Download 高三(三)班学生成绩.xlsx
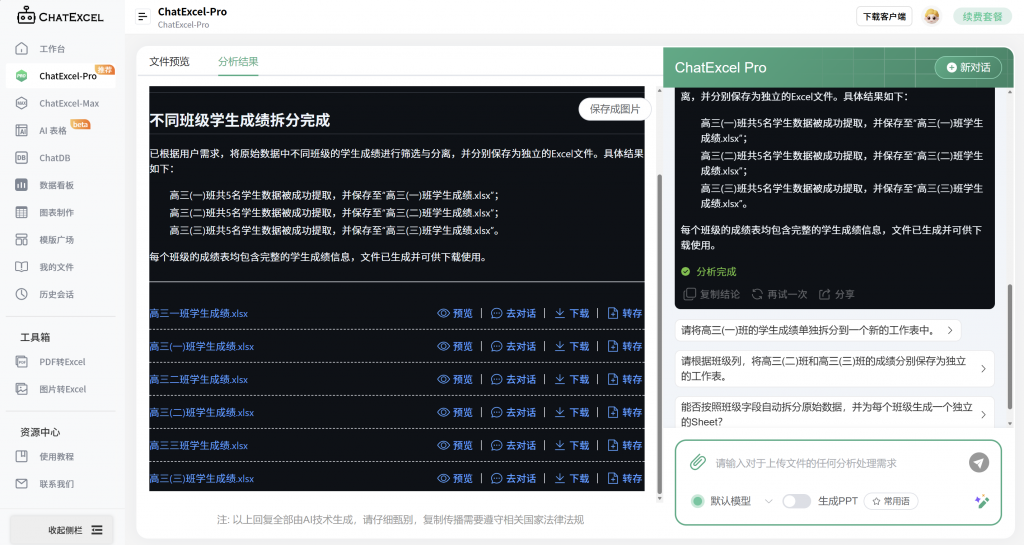The height and width of the screenshot is (545, 1024). tap(571, 478)
